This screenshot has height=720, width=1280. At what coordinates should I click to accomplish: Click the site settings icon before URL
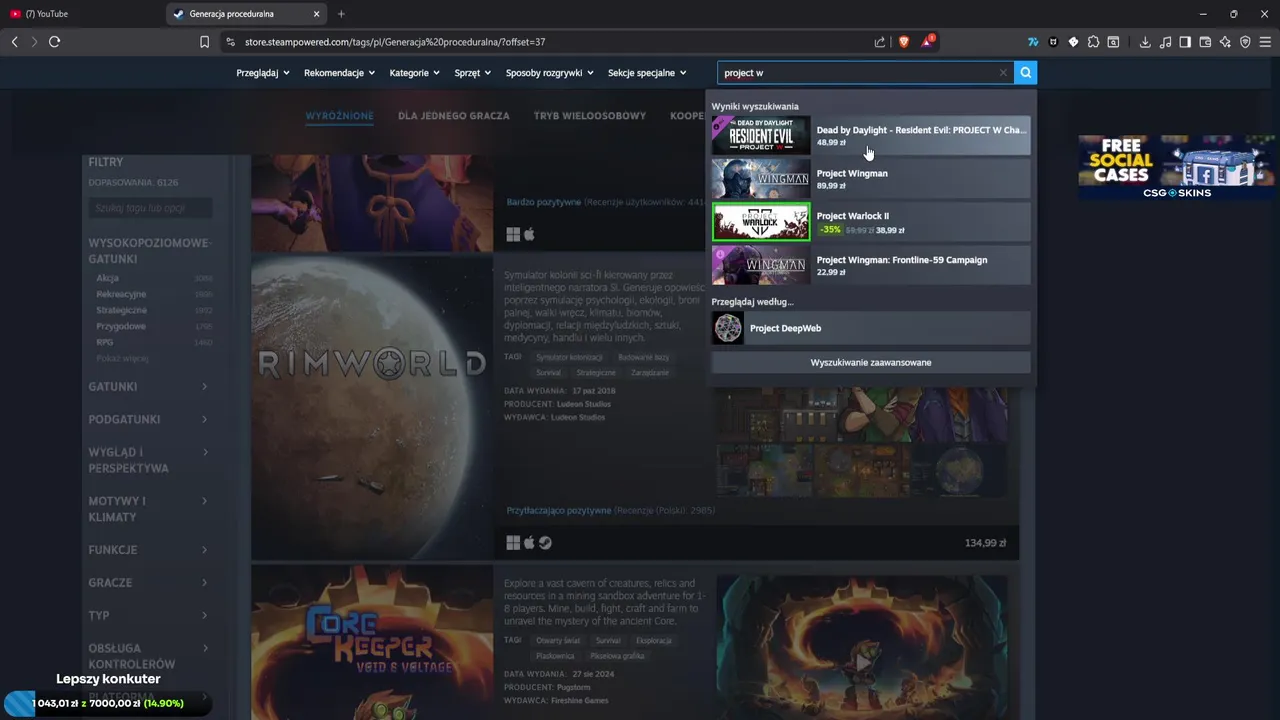point(231,42)
